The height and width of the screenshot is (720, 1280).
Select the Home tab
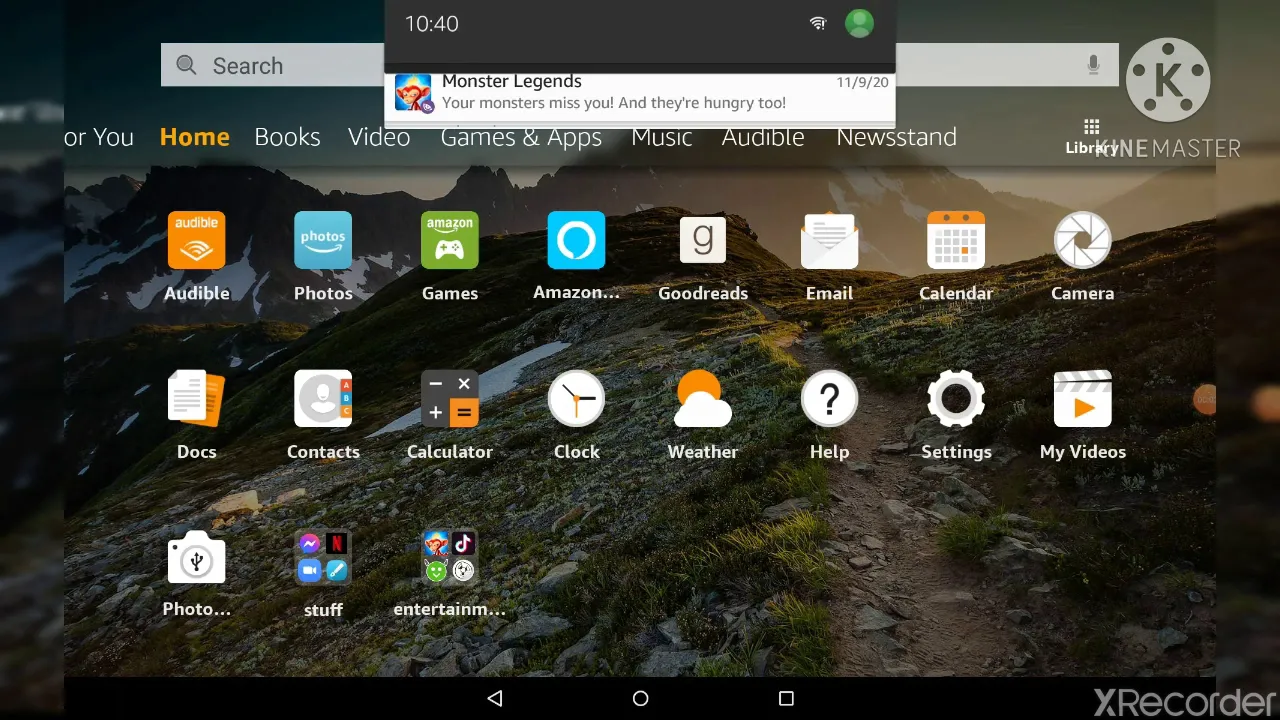point(195,137)
